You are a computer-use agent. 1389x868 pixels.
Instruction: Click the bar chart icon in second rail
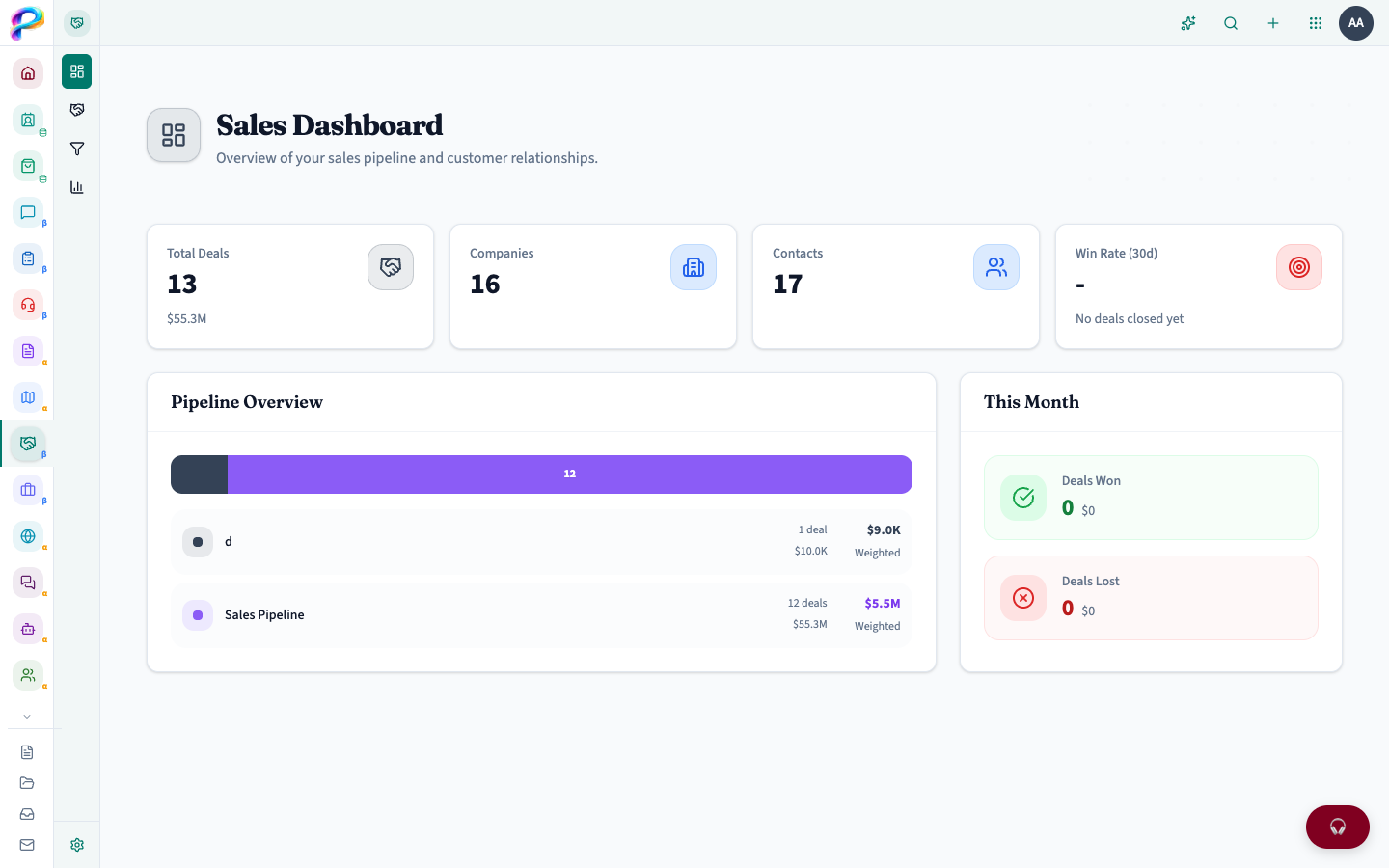(x=76, y=186)
